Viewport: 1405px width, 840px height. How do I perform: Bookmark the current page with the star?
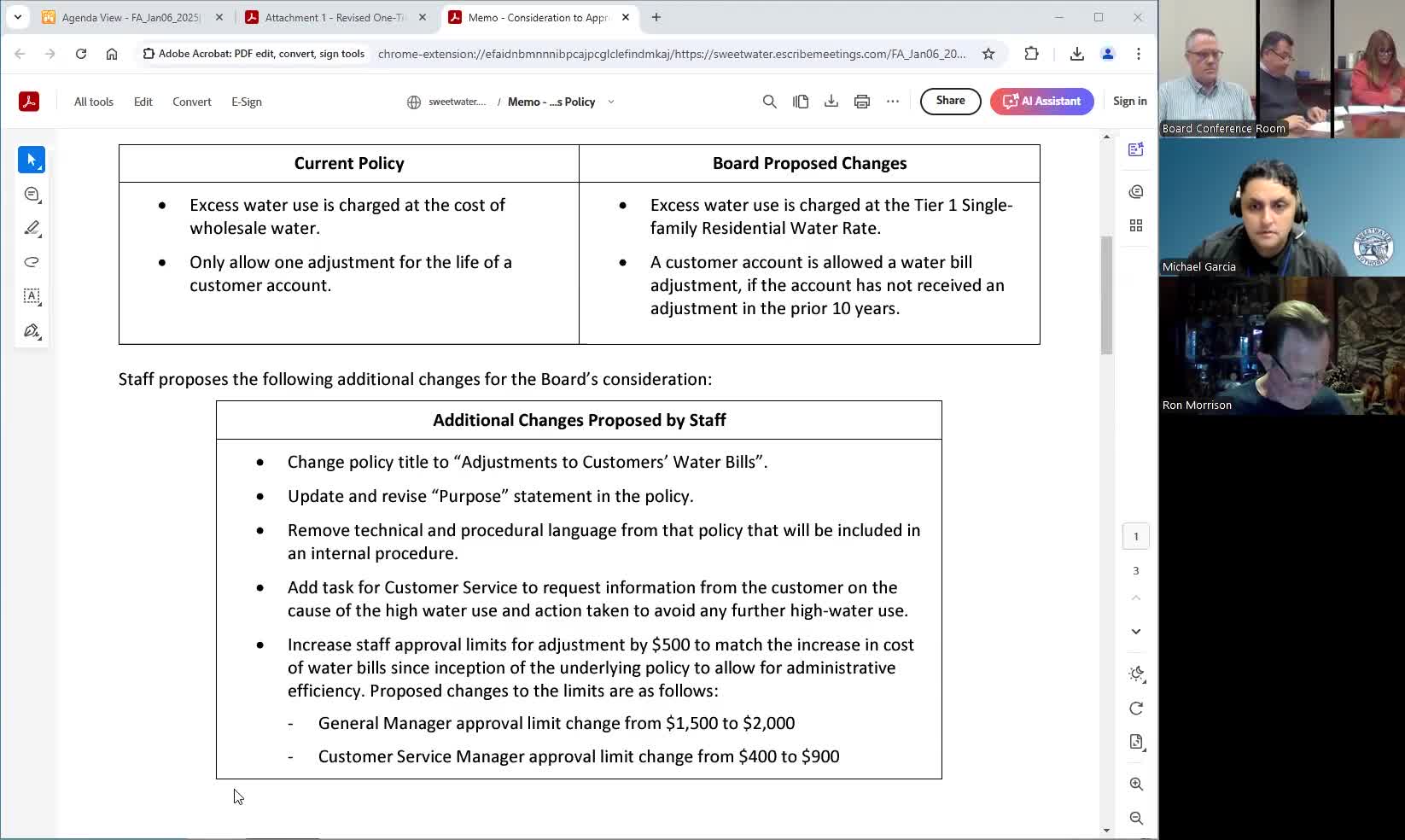[x=988, y=53]
